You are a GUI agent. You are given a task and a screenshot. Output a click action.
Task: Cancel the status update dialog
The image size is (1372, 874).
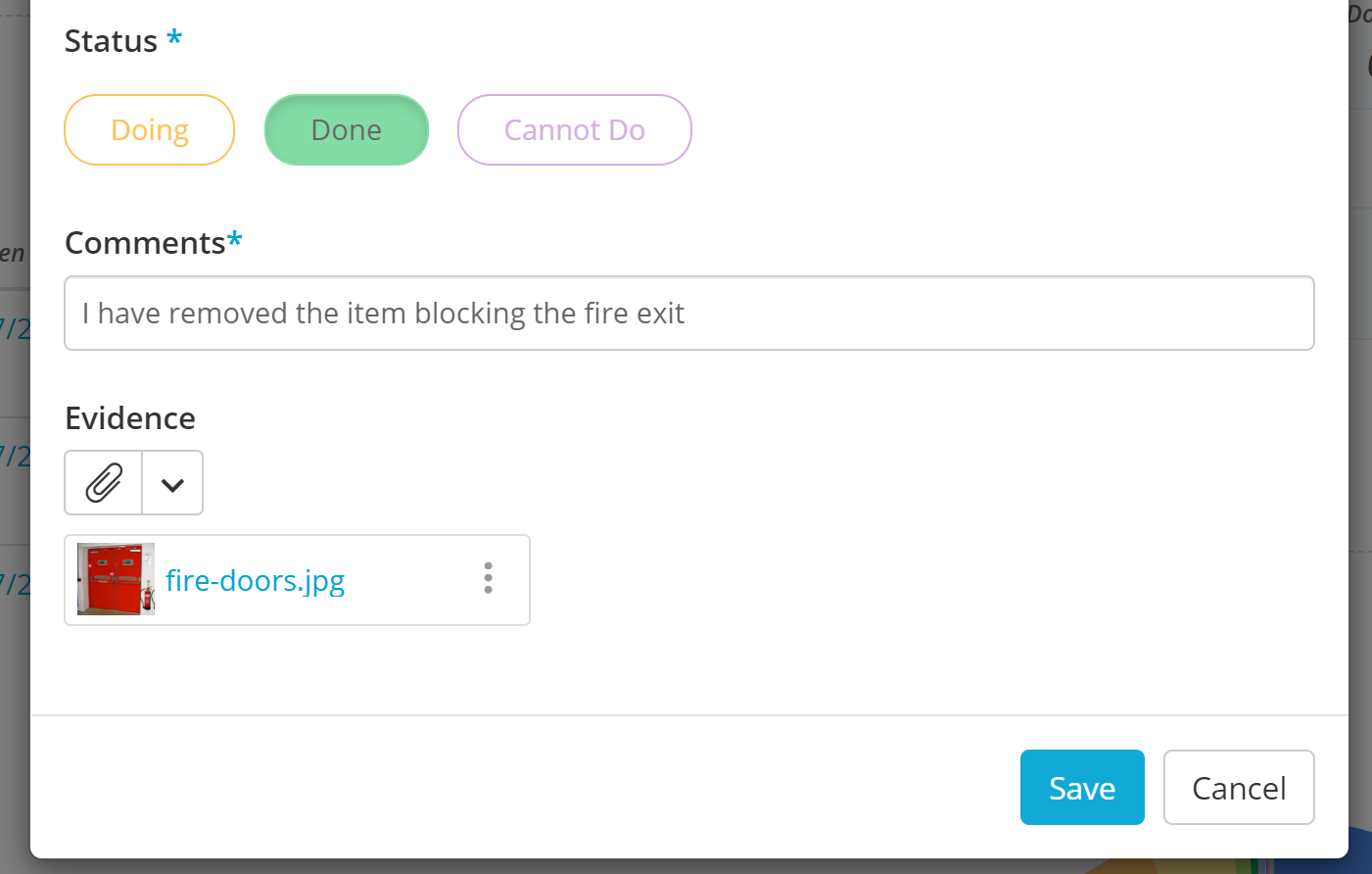coord(1239,787)
